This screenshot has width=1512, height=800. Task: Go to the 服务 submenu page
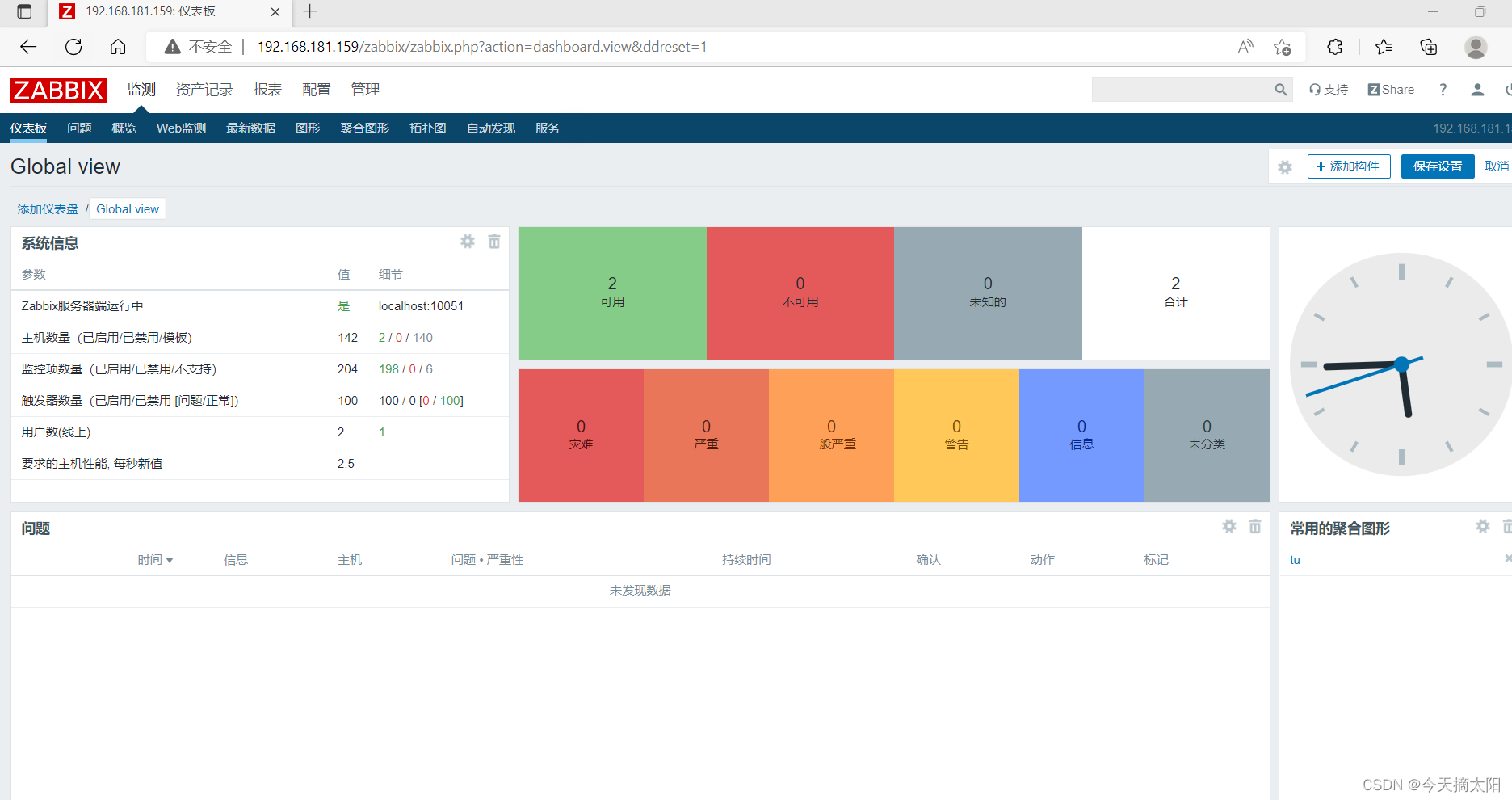point(547,128)
